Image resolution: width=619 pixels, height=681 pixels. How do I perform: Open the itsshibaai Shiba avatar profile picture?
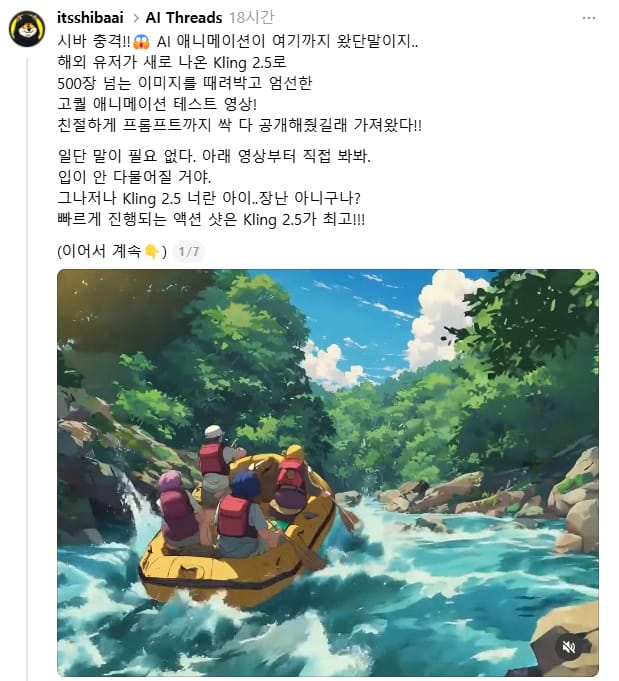[27, 29]
